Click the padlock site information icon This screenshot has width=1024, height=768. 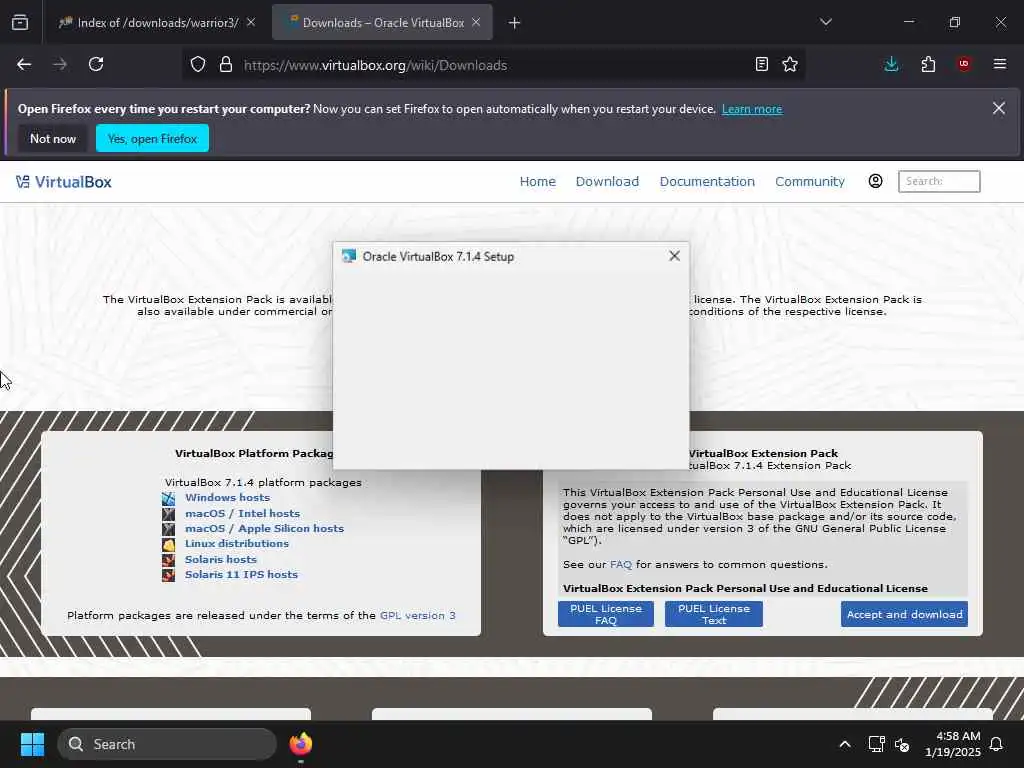click(x=226, y=65)
